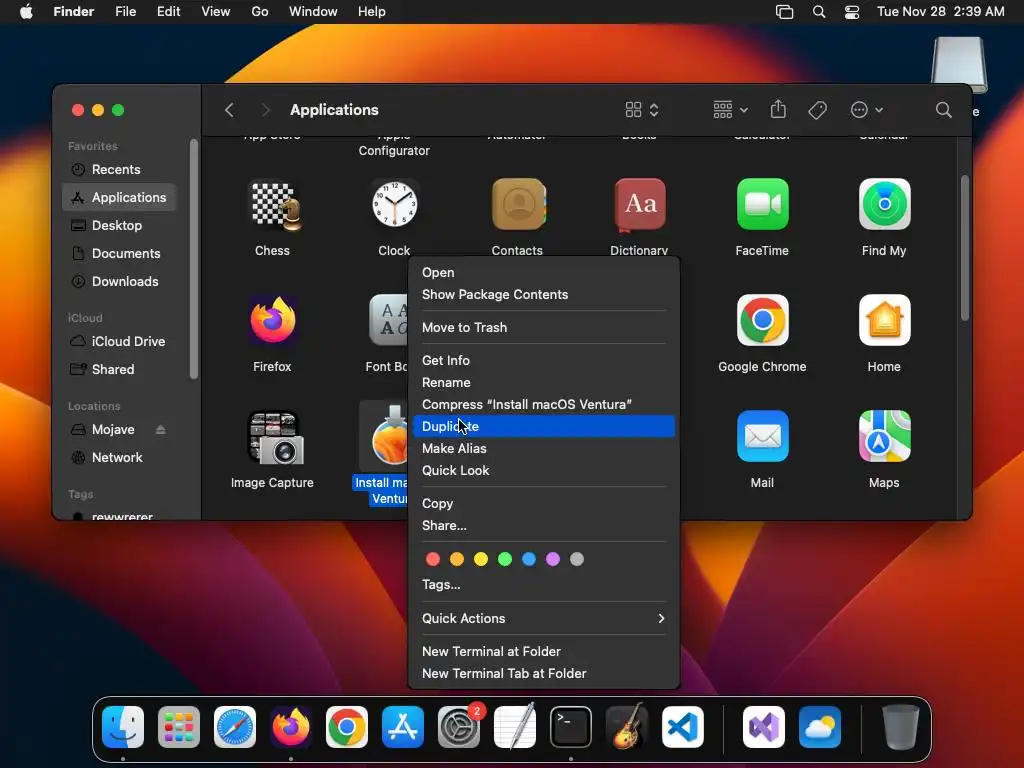Choose Share… in context menu

543,526
